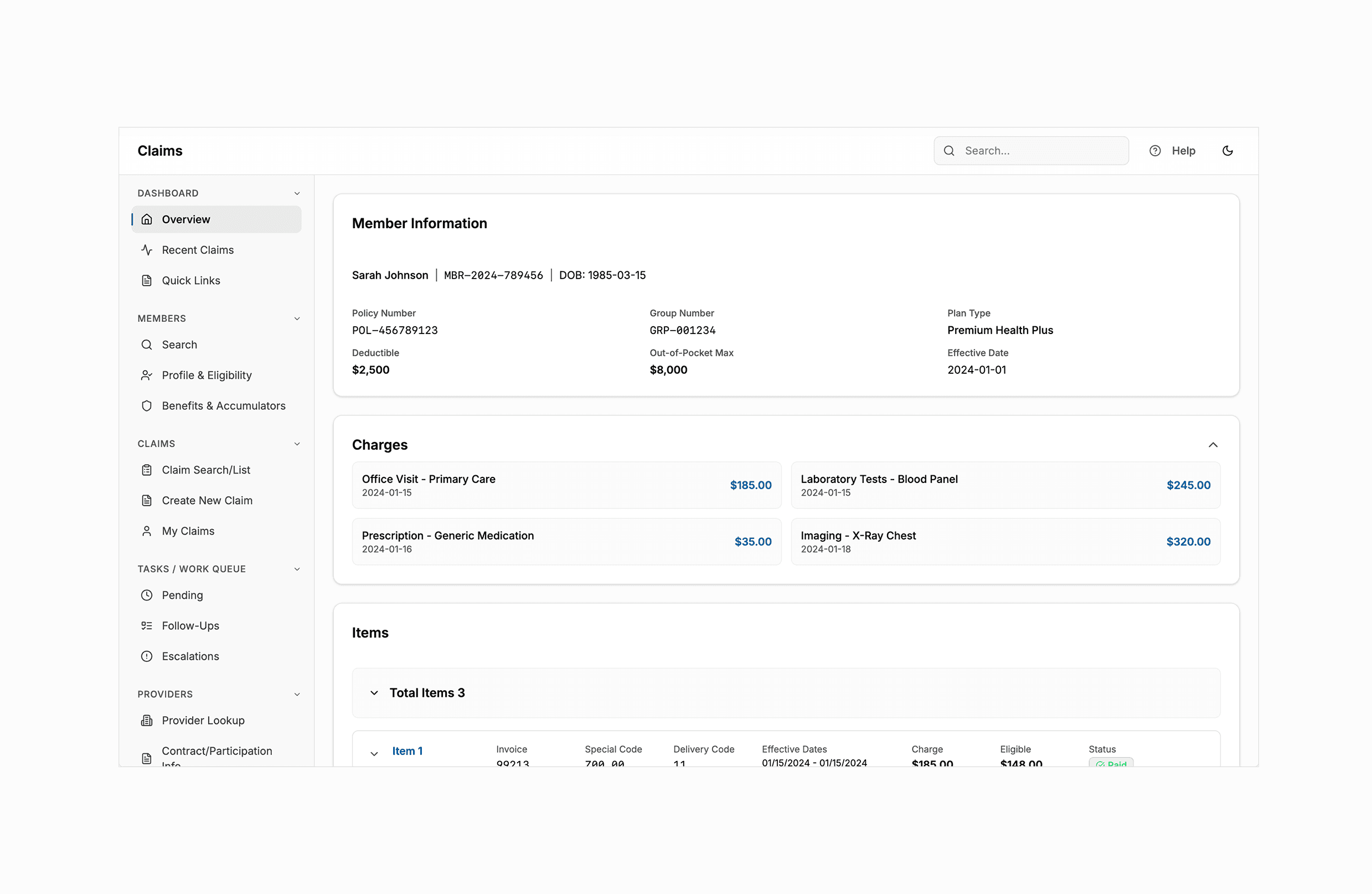Open the Item 1 link
The width and height of the screenshot is (1372, 894).
(407, 751)
